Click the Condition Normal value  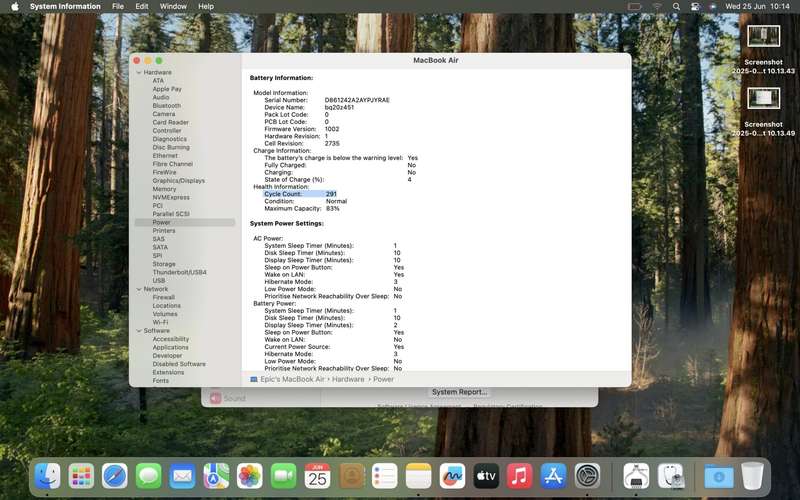click(x=336, y=201)
